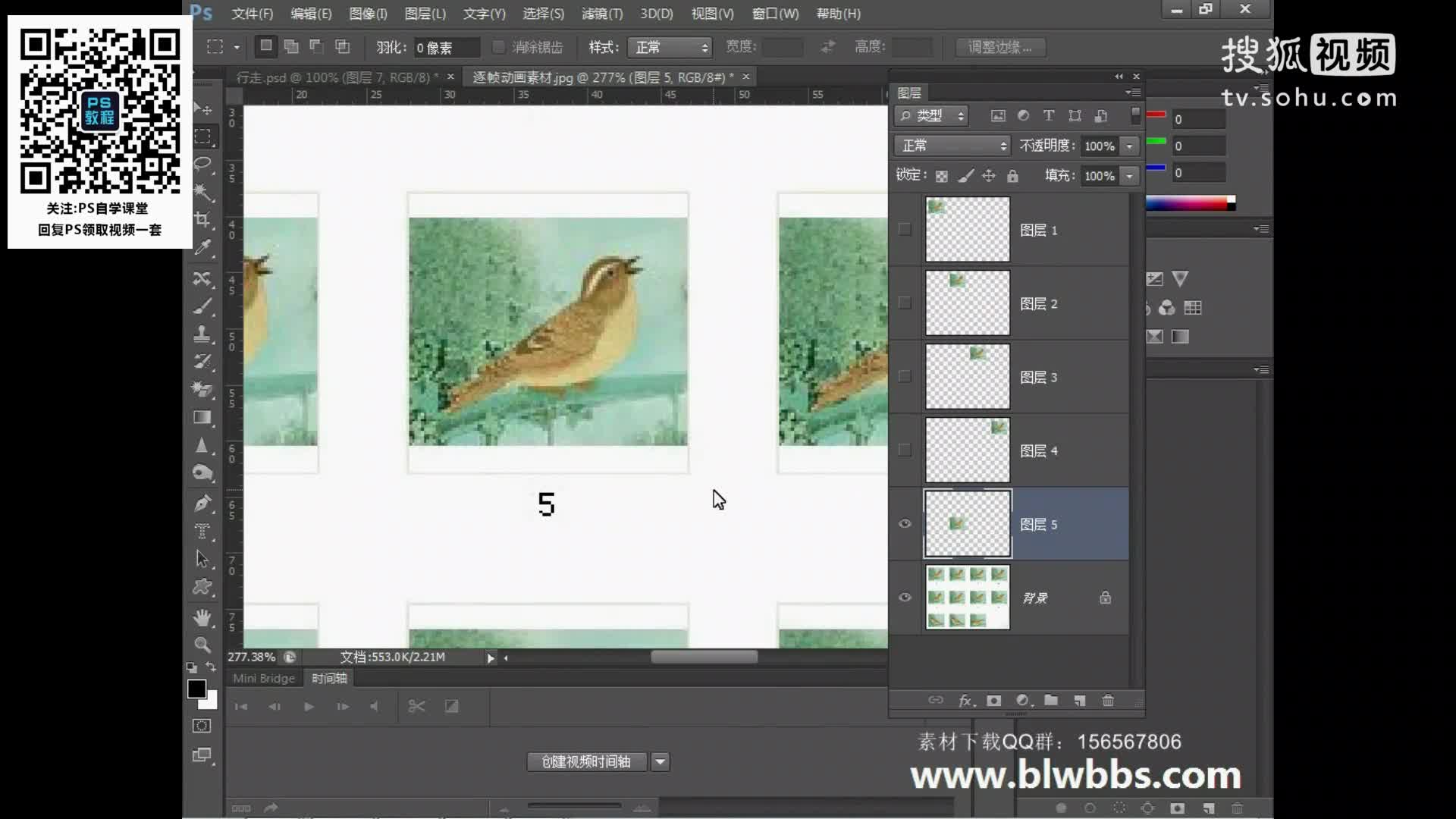Switch to the Mini Bridge tab
Screen dimensions: 1456x819
(264, 678)
